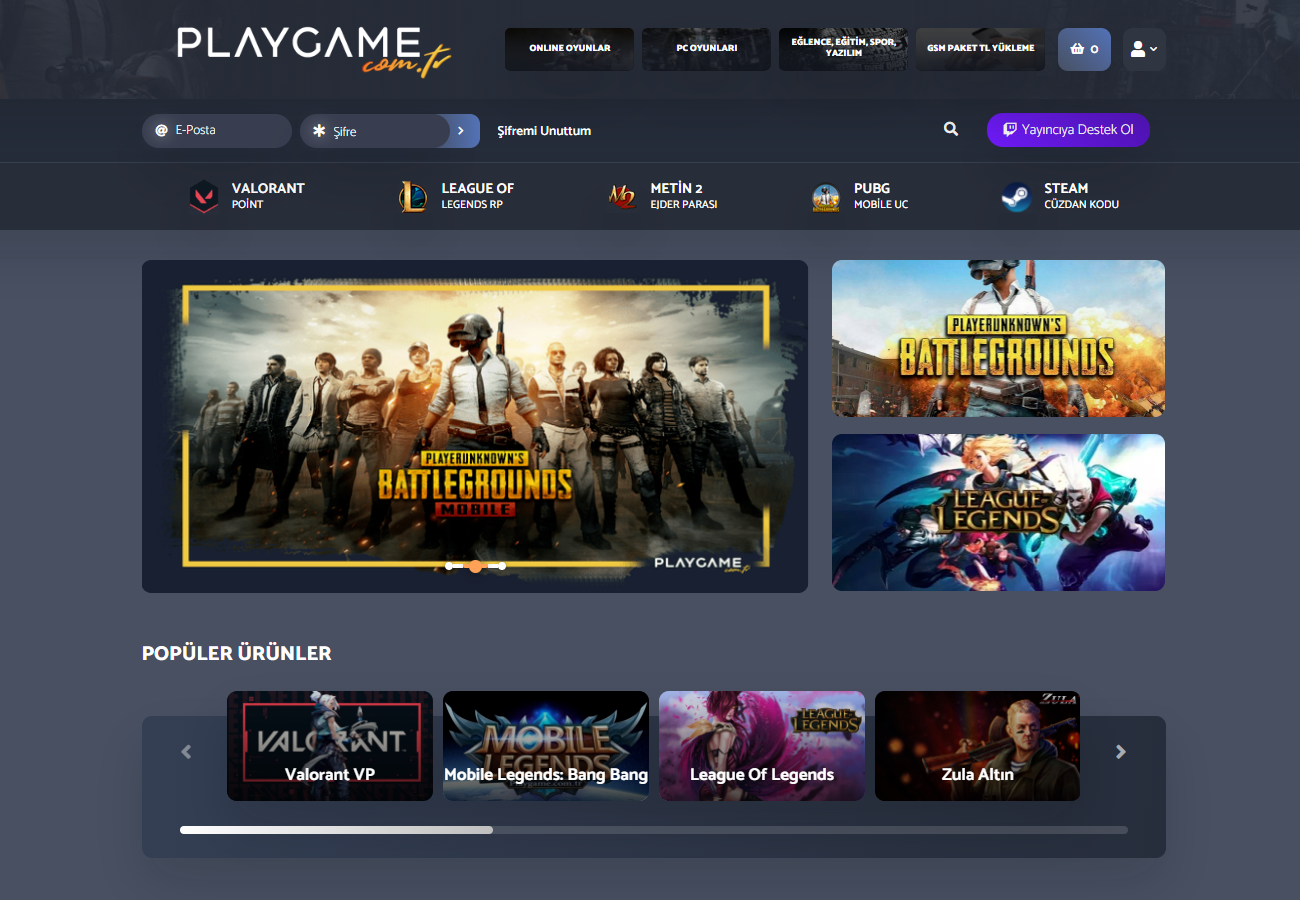Submit login with the arrow button
The image size is (1300, 900).
point(462,131)
